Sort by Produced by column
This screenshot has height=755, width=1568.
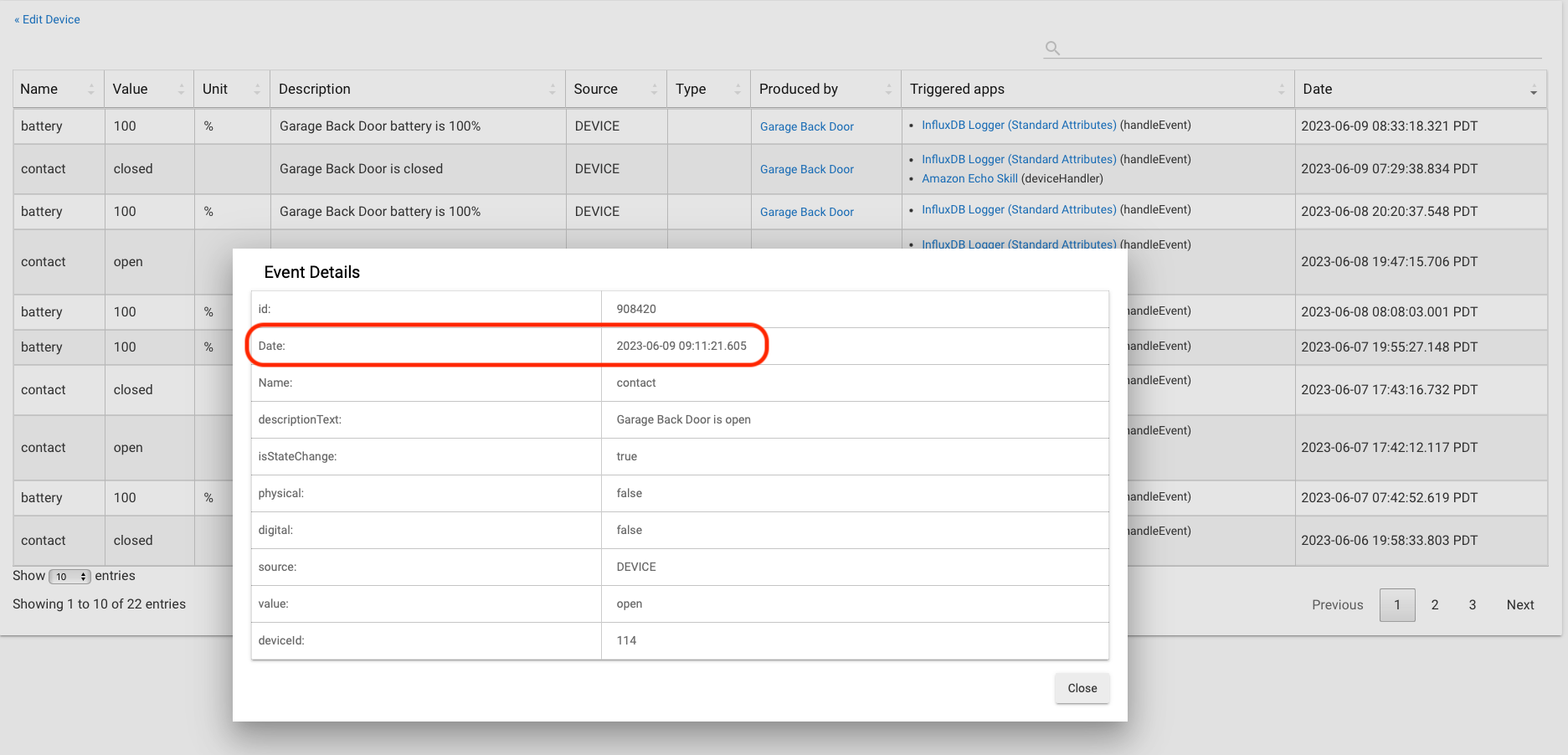click(x=888, y=90)
